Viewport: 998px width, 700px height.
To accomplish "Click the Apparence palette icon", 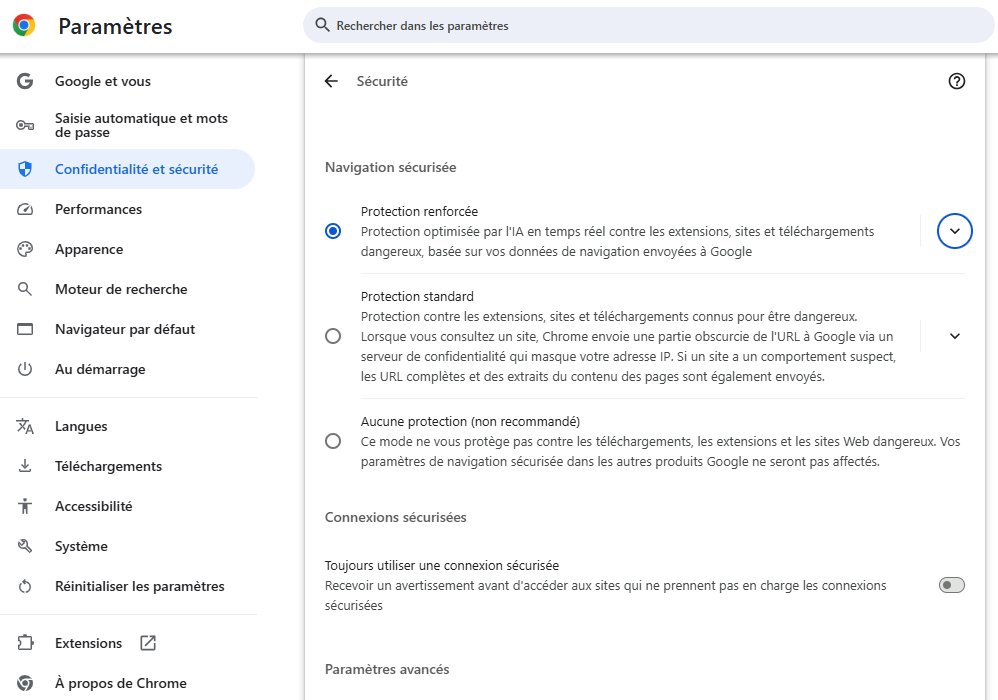I will coord(25,249).
